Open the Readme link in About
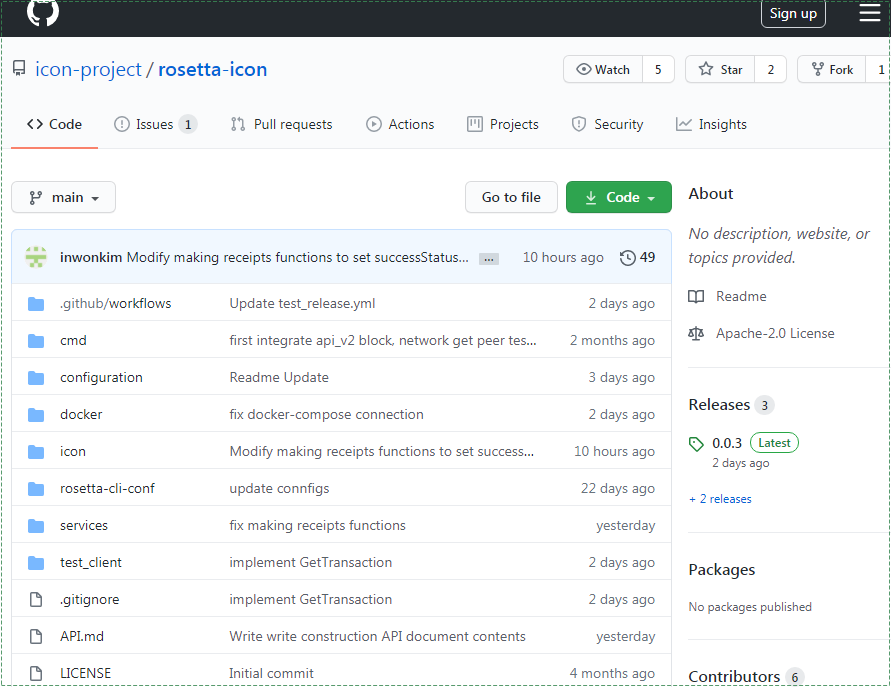The height and width of the screenshot is (687, 891). tap(741, 296)
